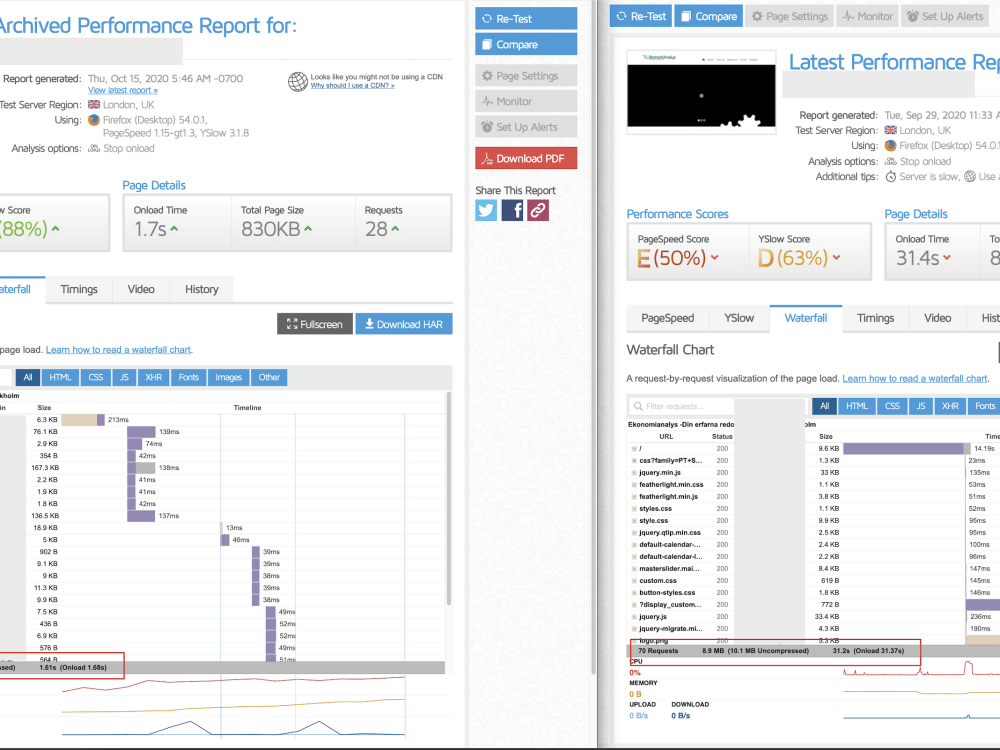Click Set Up Alerts in latest report toolbar
The width and height of the screenshot is (1000, 750).
pyautogui.click(x=946, y=17)
